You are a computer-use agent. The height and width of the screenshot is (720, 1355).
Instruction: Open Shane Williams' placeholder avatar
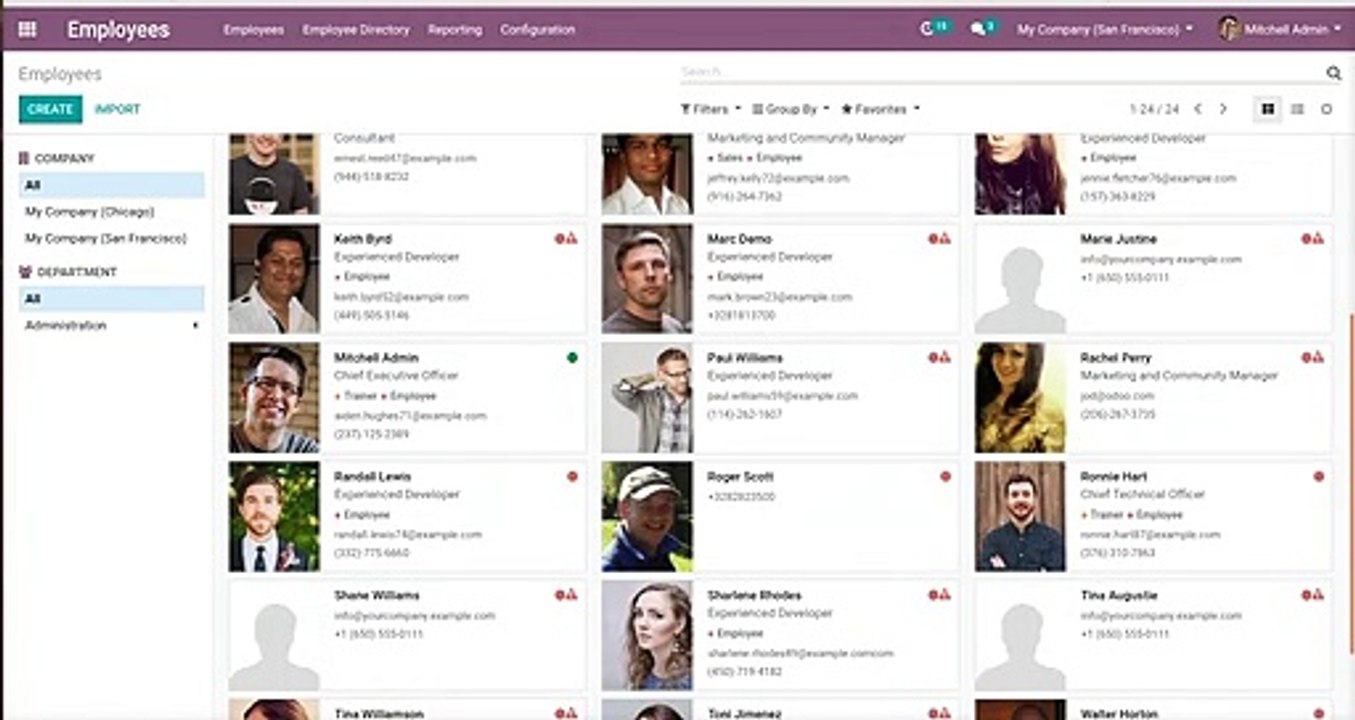(274, 635)
